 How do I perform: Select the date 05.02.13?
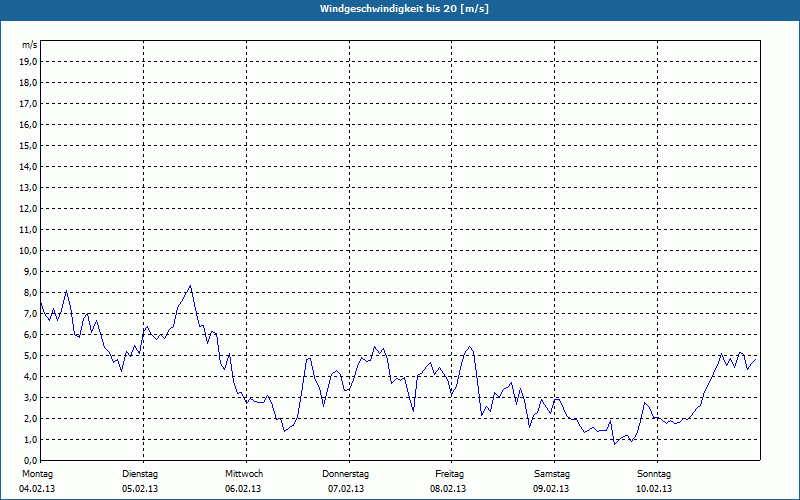point(140,489)
